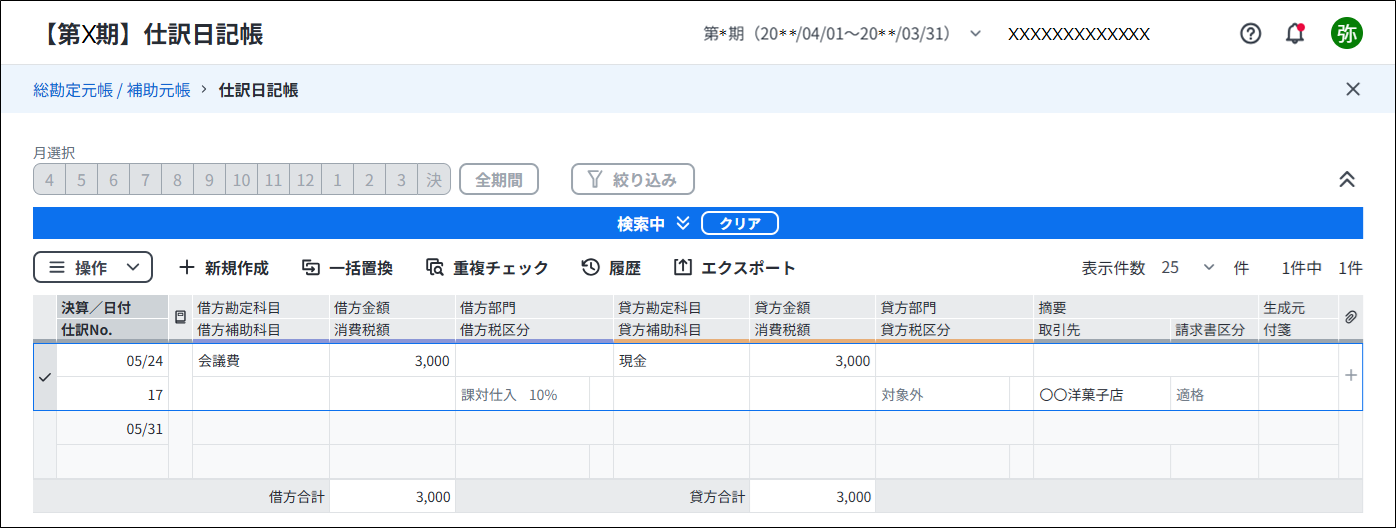Open 一括置換 bulk replace
Viewport: 1396px width, 528px height.
(348, 268)
